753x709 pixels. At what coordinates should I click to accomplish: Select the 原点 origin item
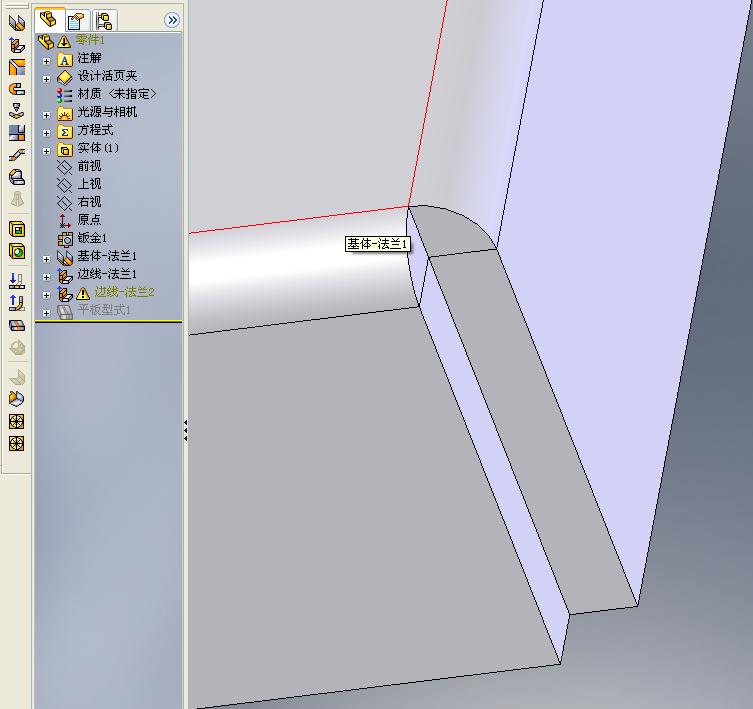tap(89, 220)
